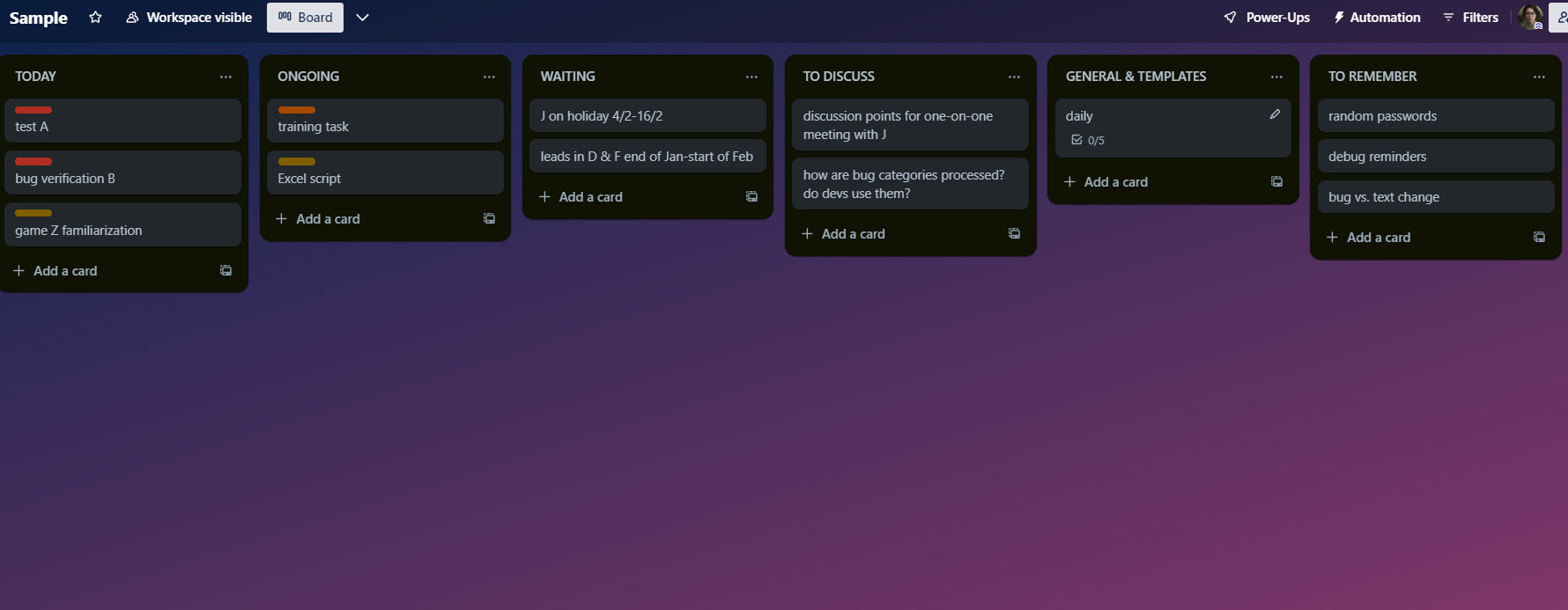Click the Sample board title
The width and height of the screenshot is (1568, 610).
pos(38,18)
